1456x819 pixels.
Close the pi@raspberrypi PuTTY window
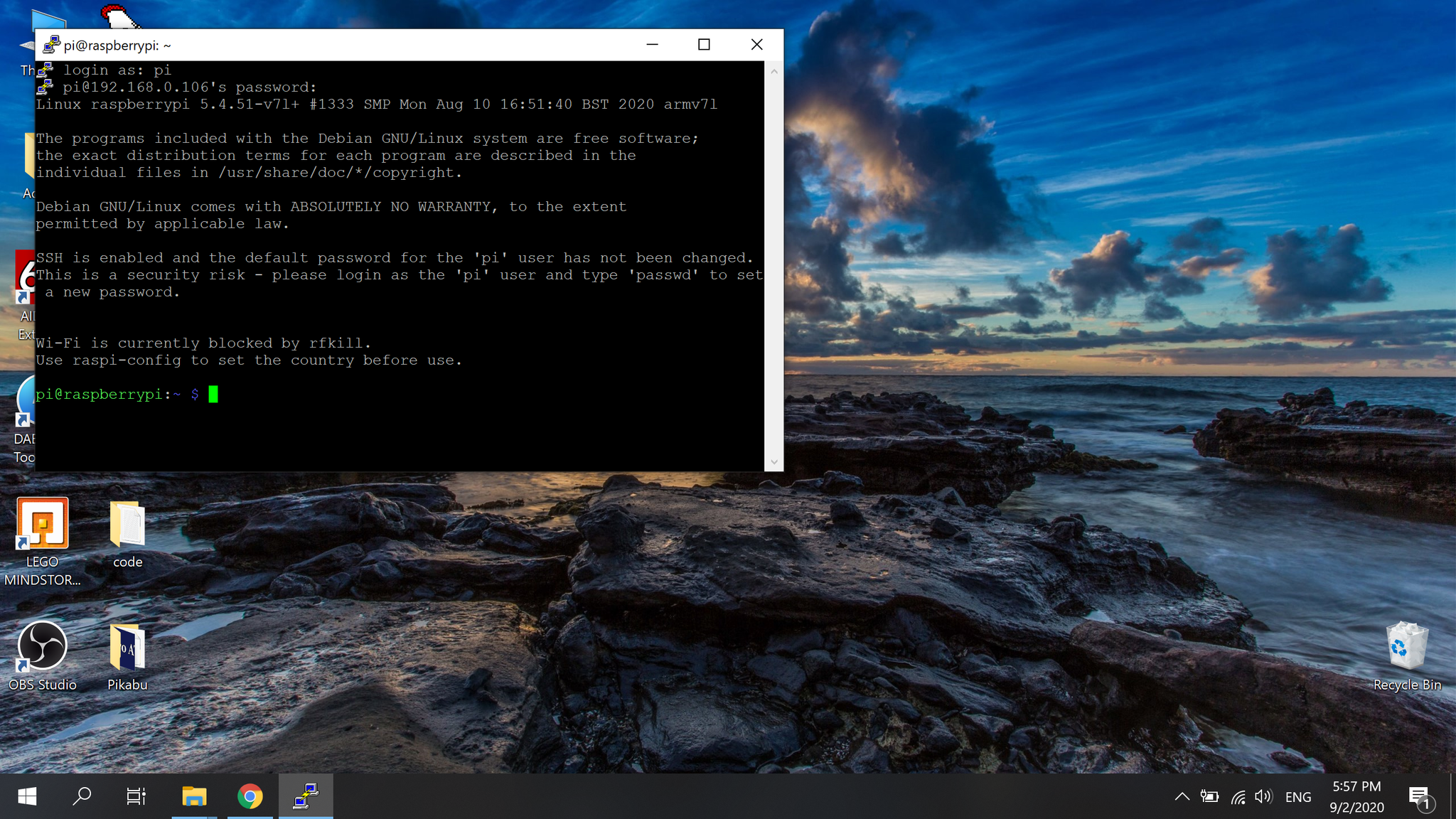point(757,45)
